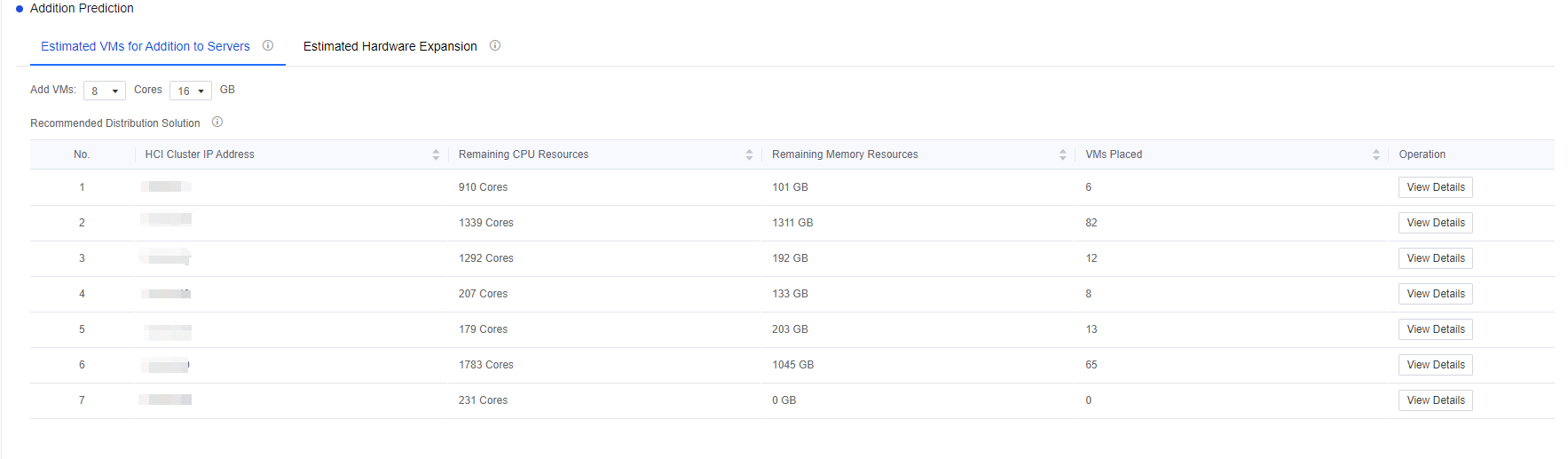Click the blurred IP address in row 2
The height and width of the screenshot is (459, 1568).
coord(167,220)
